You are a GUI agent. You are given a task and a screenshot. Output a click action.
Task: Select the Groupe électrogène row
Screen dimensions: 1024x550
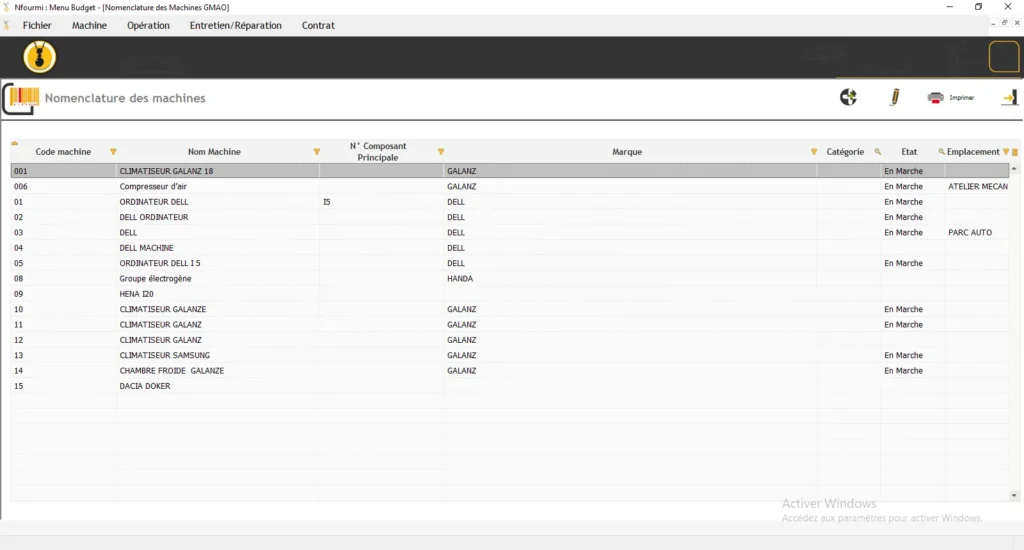tap(510, 278)
